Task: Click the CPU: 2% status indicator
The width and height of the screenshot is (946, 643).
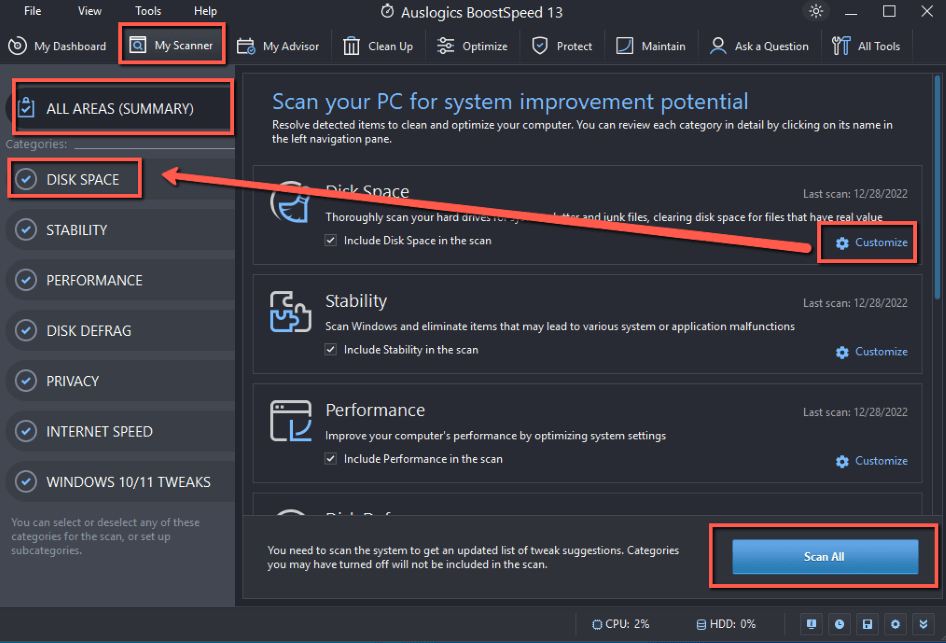Action: tap(620, 624)
